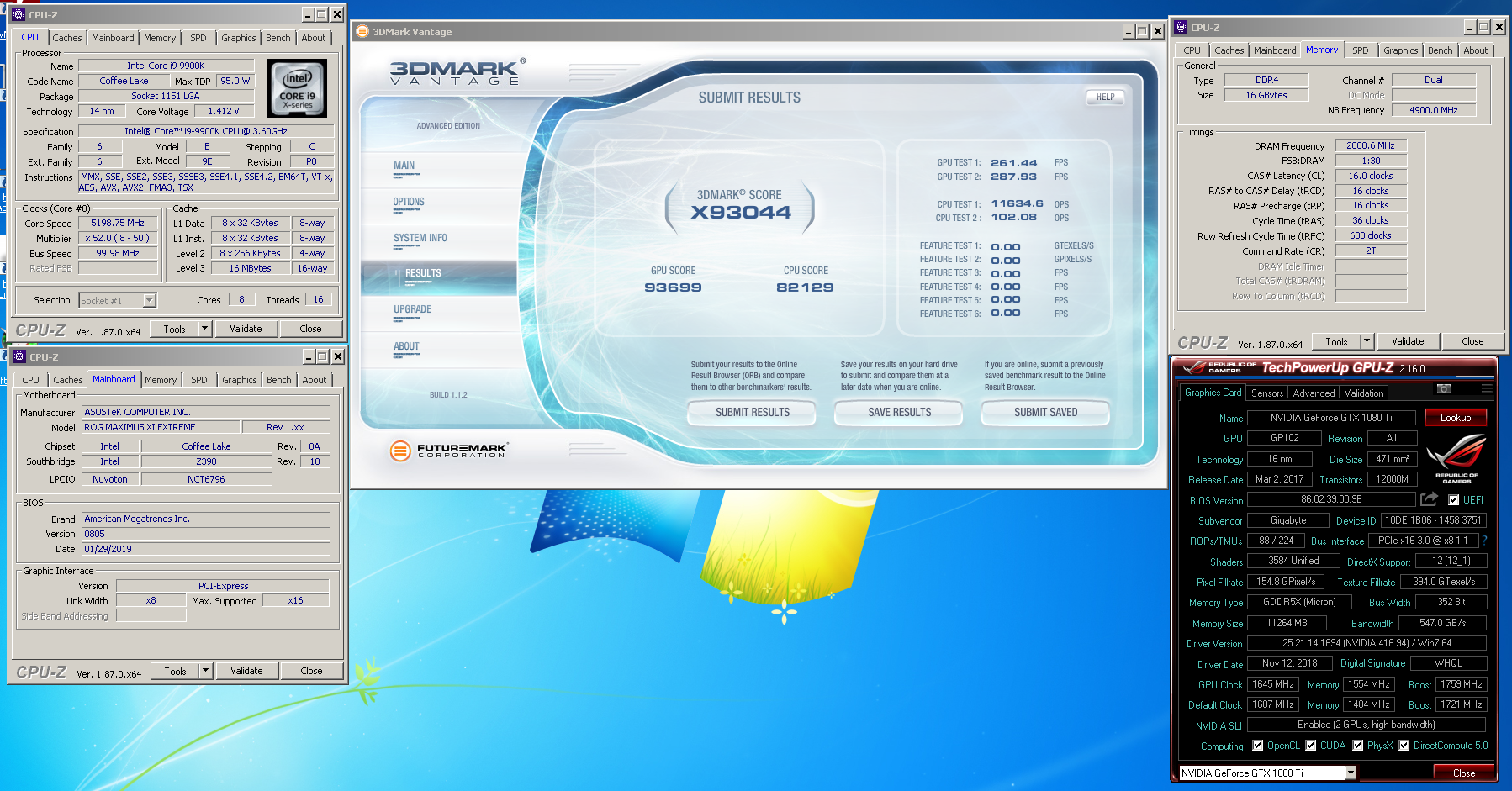Open the GPU selection dropdown in GPU-Z
Viewport: 1512px width, 791px height.
click(x=1351, y=773)
